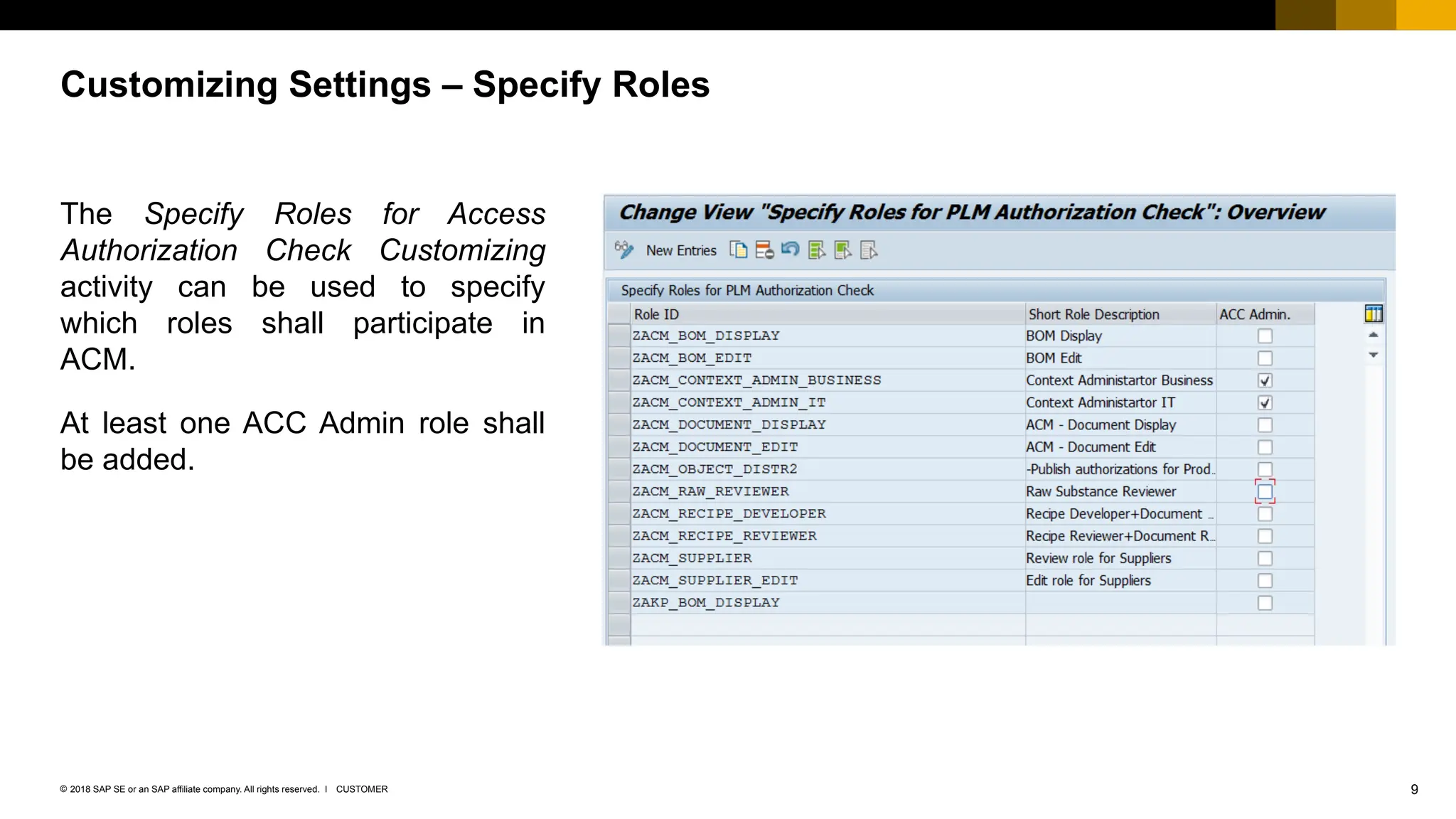This screenshot has height=819, width=1456.
Task: Click the ZACM_SUPPLIER role ID cell
Action: [828, 558]
